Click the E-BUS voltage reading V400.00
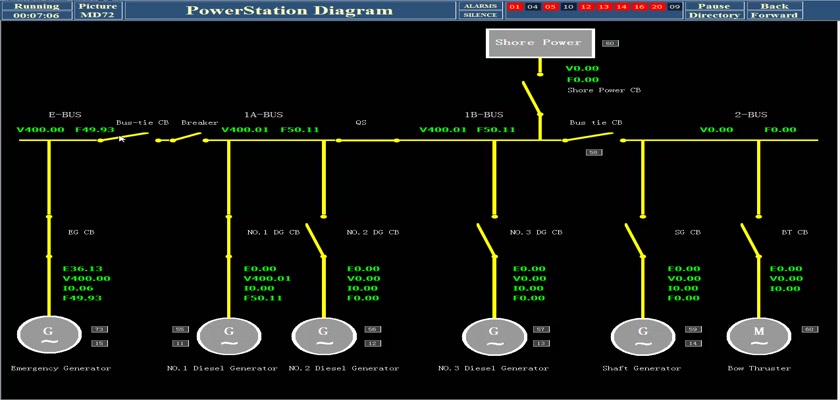 click(40, 130)
